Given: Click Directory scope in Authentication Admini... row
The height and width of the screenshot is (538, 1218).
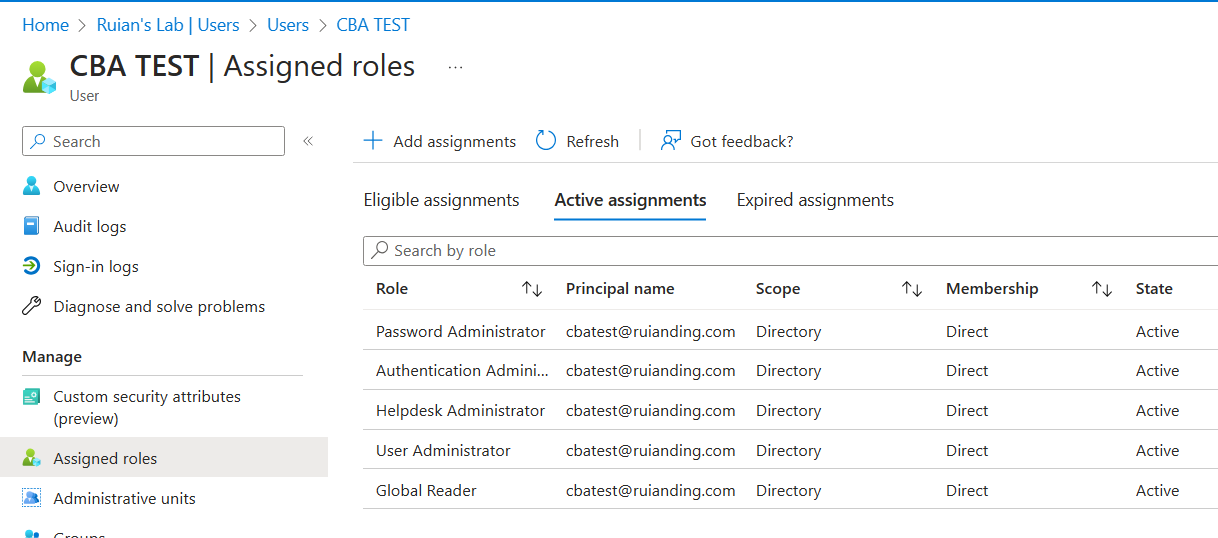Looking at the screenshot, I should pyautogui.click(x=788, y=370).
